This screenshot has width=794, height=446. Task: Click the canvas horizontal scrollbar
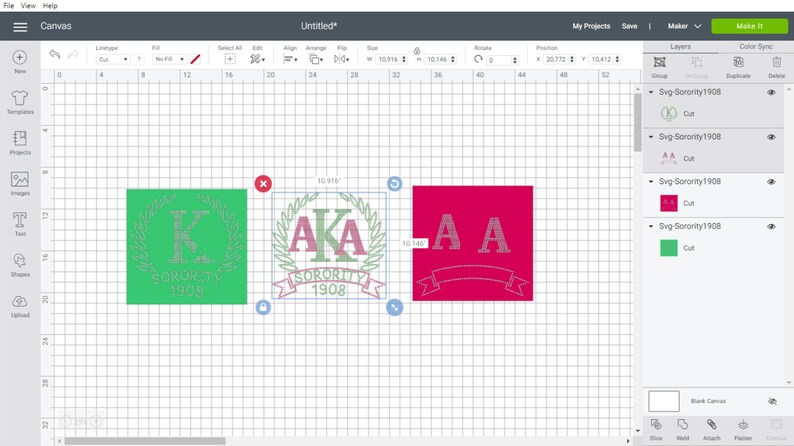pyautogui.click(x=145, y=441)
